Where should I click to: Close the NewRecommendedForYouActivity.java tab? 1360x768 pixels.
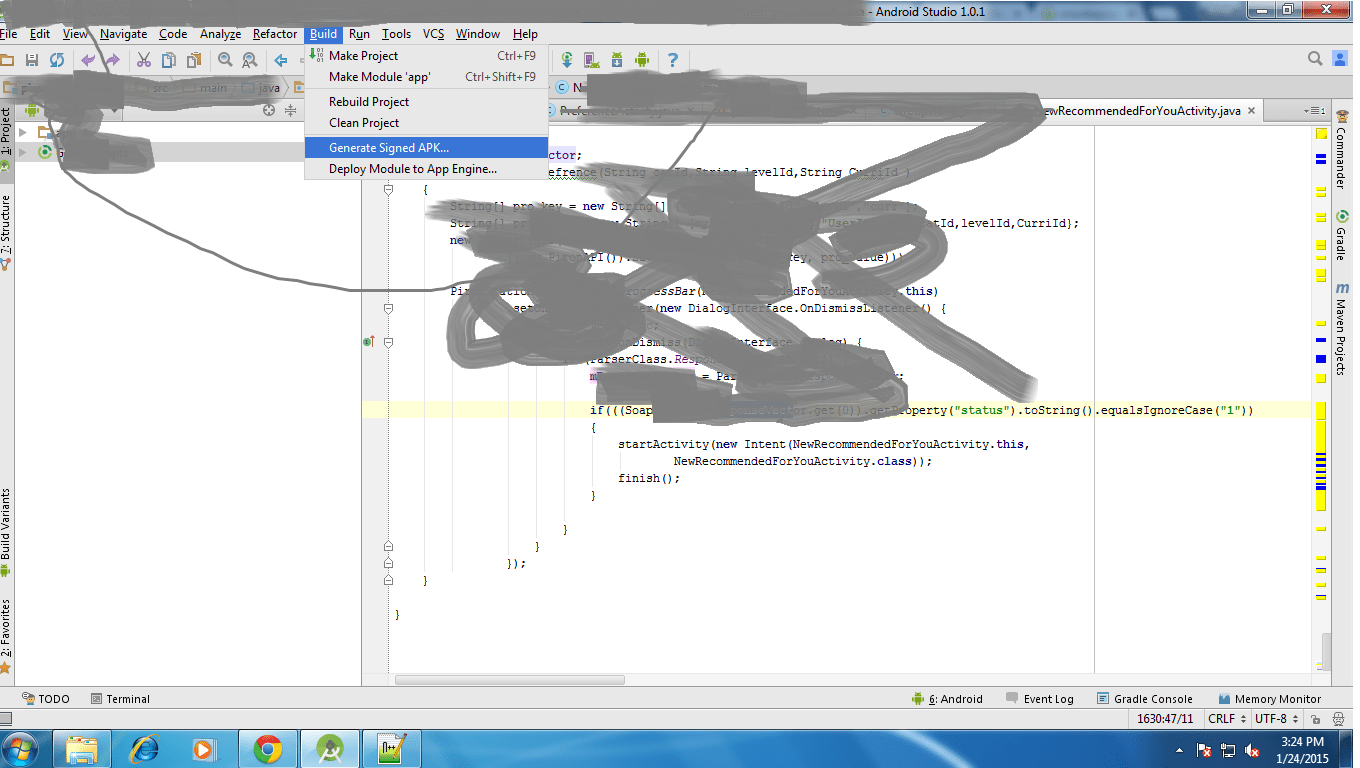[1253, 111]
